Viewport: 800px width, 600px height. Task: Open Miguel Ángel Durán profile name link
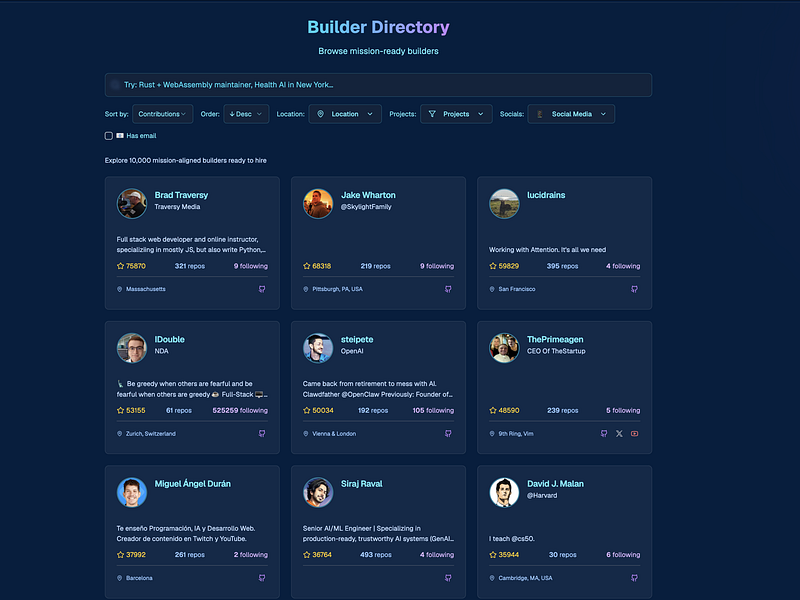(192, 484)
